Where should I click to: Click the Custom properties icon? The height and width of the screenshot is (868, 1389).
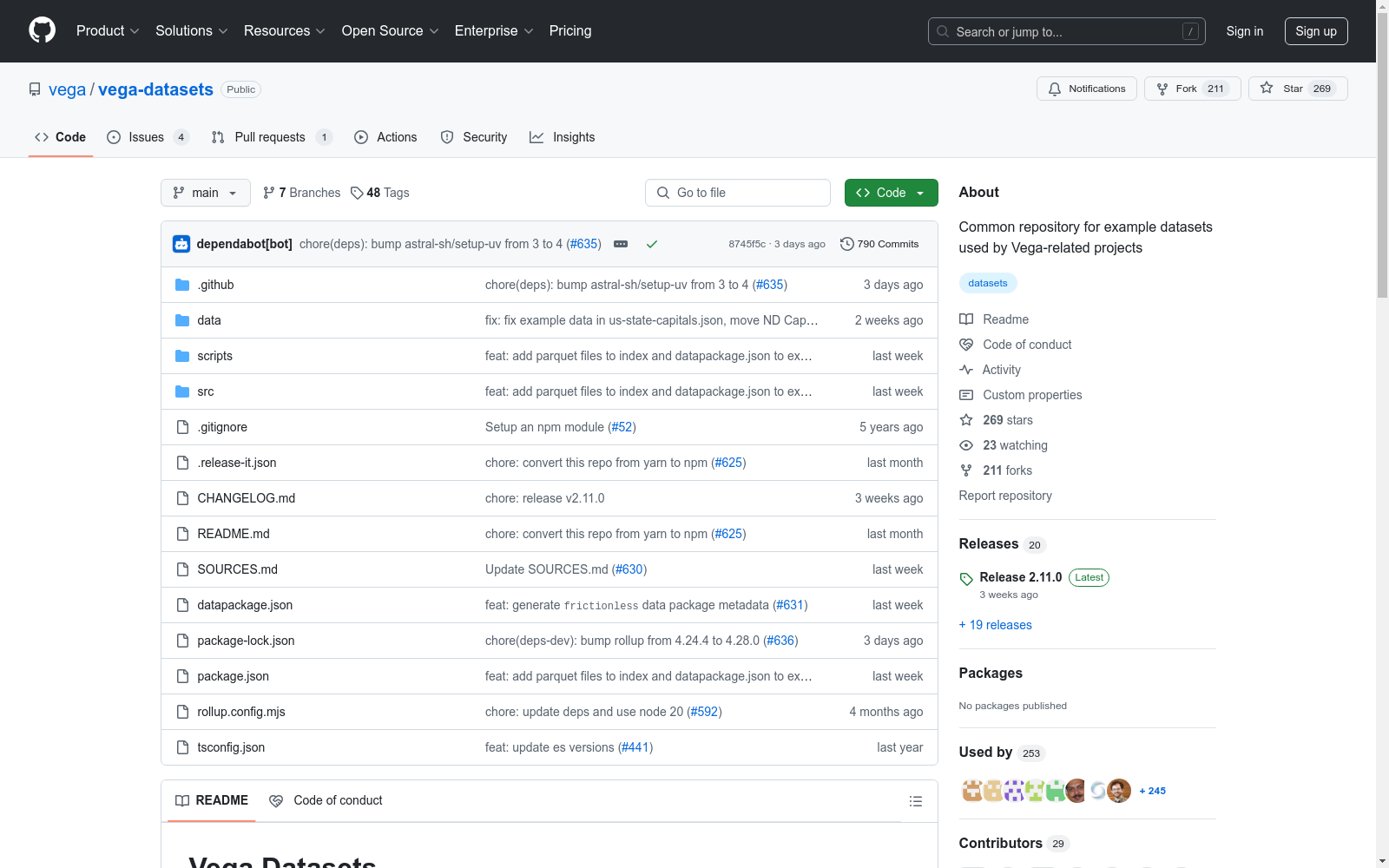pyautogui.click(x=966, y=395)
